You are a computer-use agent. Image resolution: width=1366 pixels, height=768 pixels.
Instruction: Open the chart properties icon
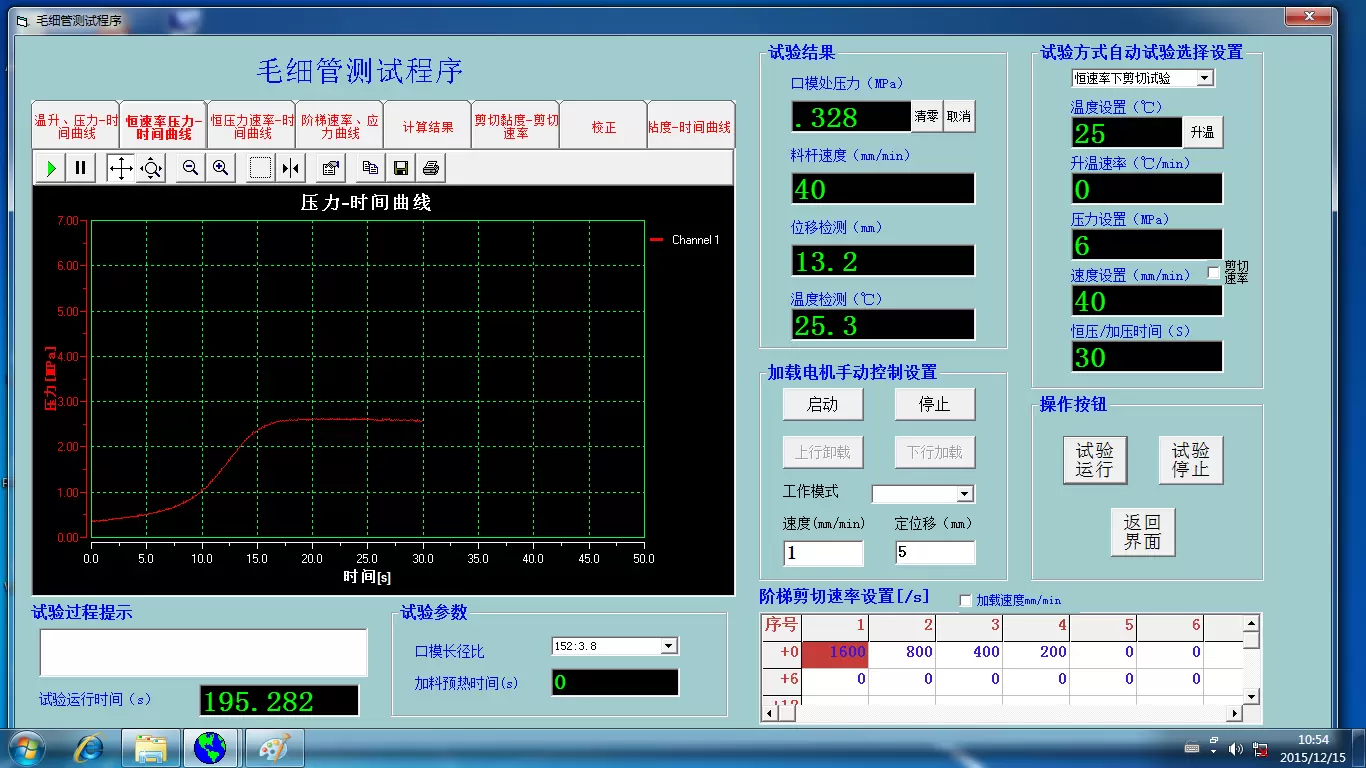coord(330,168)
